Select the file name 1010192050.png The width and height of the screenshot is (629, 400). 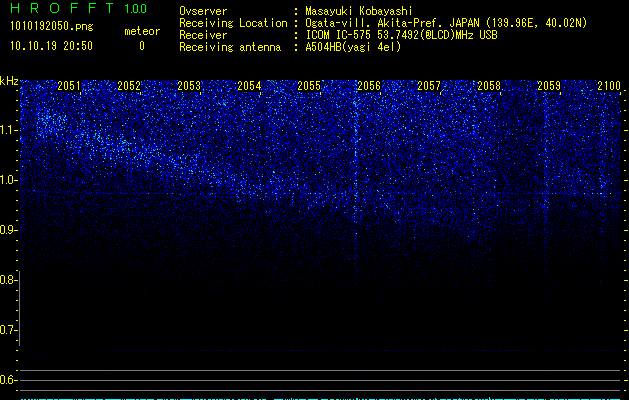point(52,26)
